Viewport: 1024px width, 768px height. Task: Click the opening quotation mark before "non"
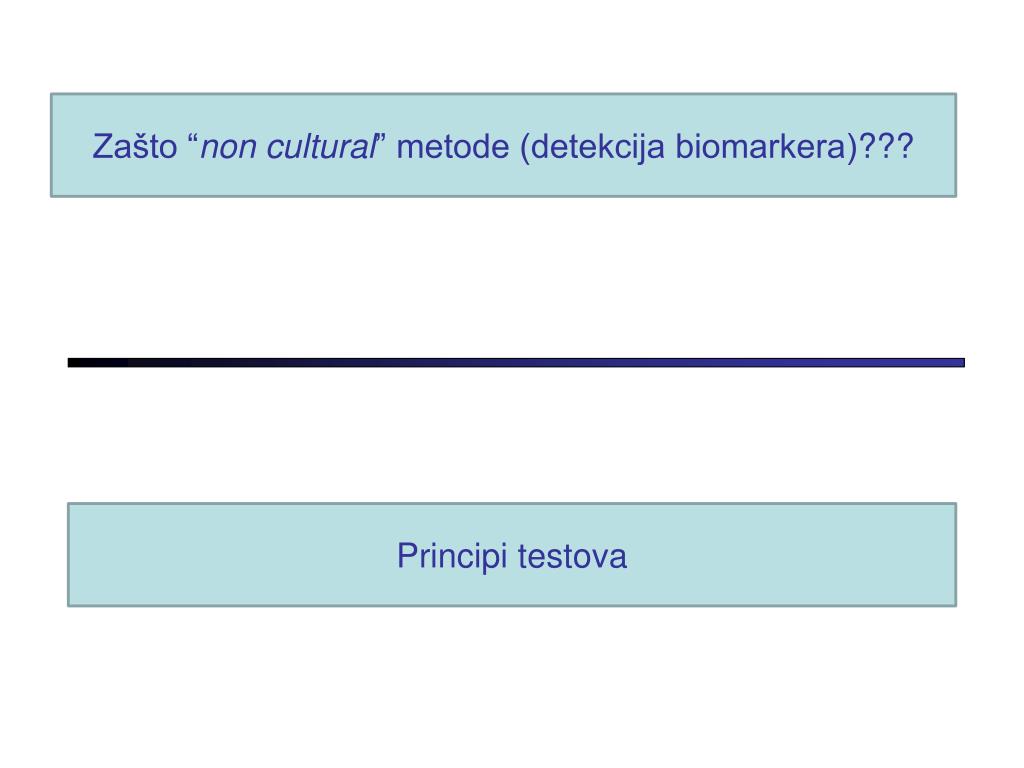click(x=192, y=138)
